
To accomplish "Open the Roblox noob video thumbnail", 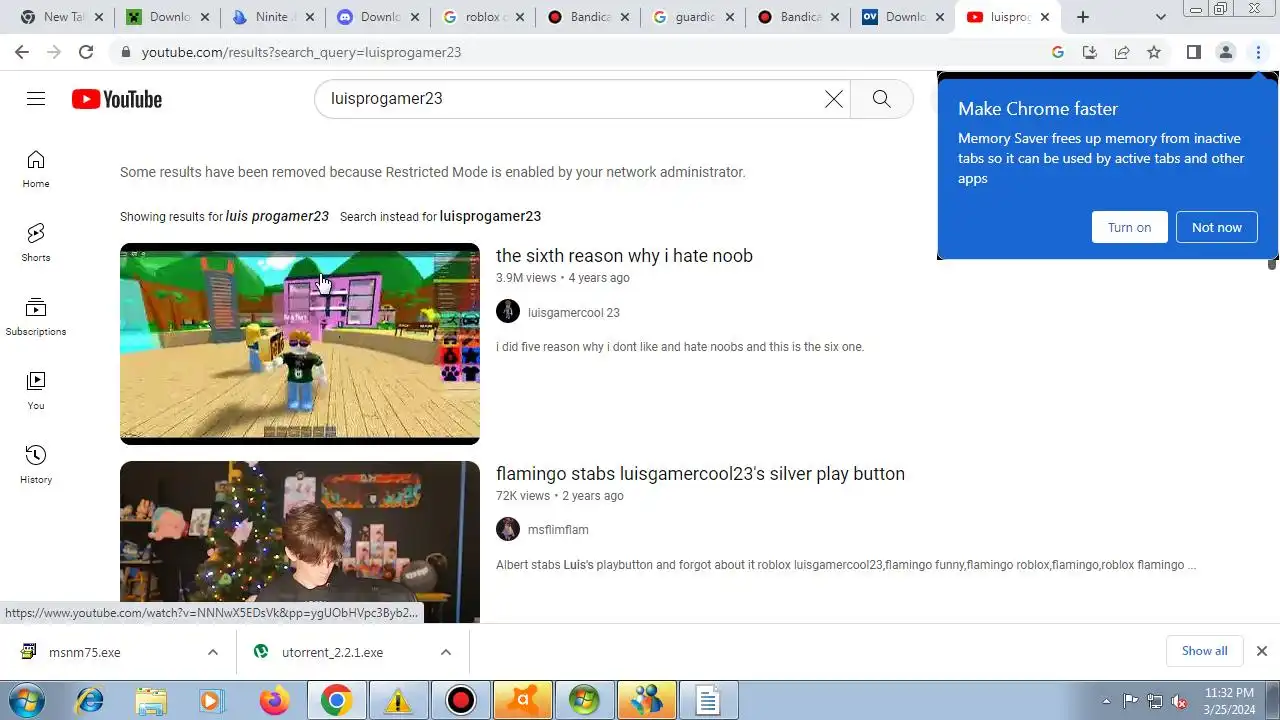I will [300, 344].
